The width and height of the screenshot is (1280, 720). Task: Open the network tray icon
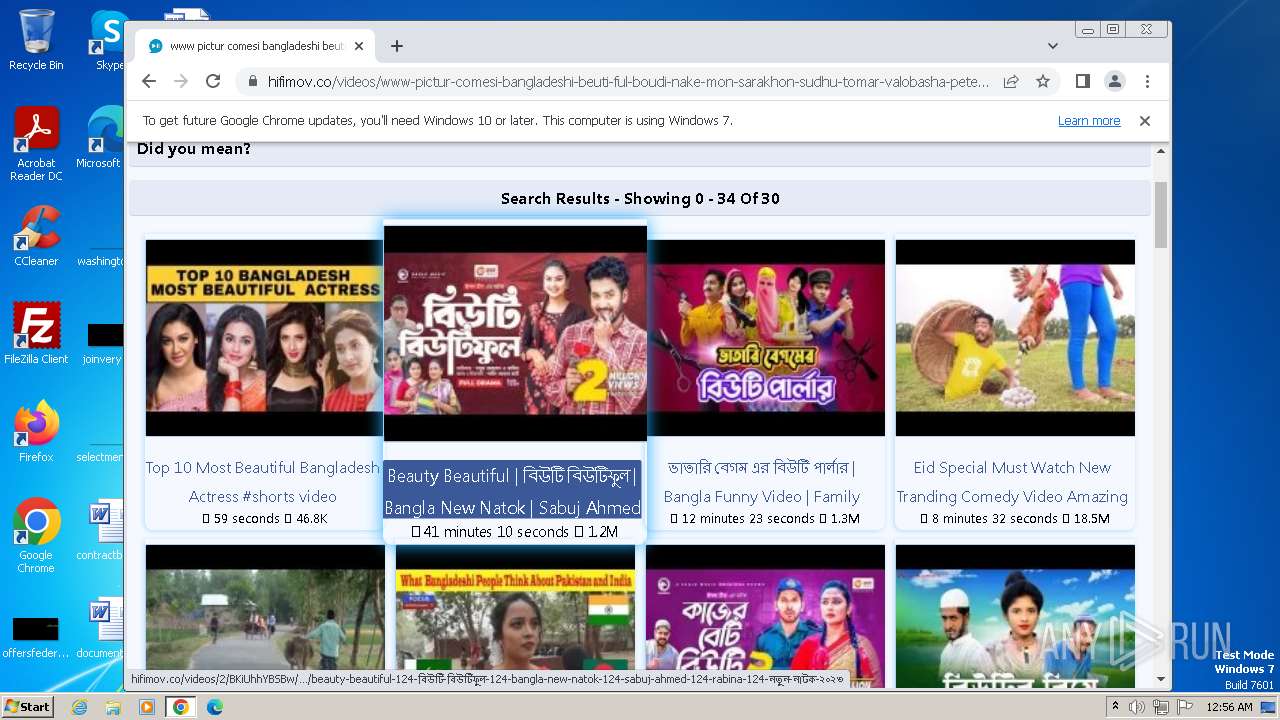point(1161,706)
